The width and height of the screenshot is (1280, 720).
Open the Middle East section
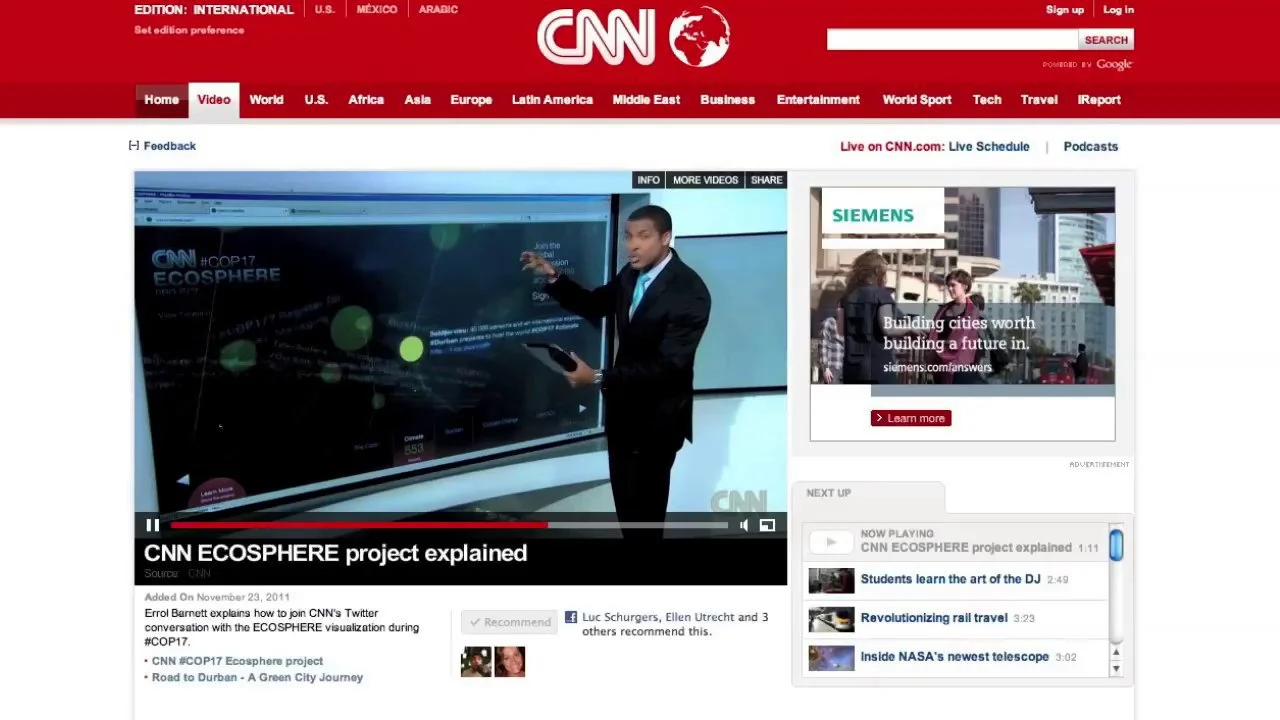tap(646, 100)
